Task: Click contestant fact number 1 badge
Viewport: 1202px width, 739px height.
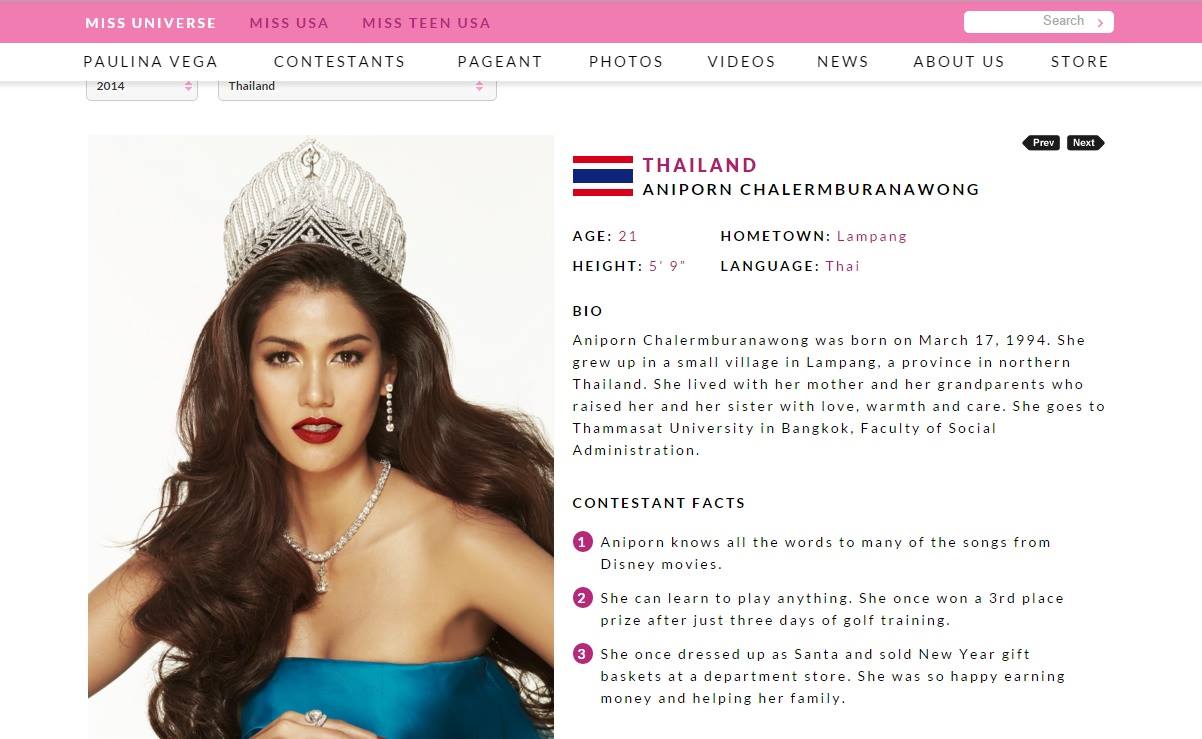Action: (582, 542)
